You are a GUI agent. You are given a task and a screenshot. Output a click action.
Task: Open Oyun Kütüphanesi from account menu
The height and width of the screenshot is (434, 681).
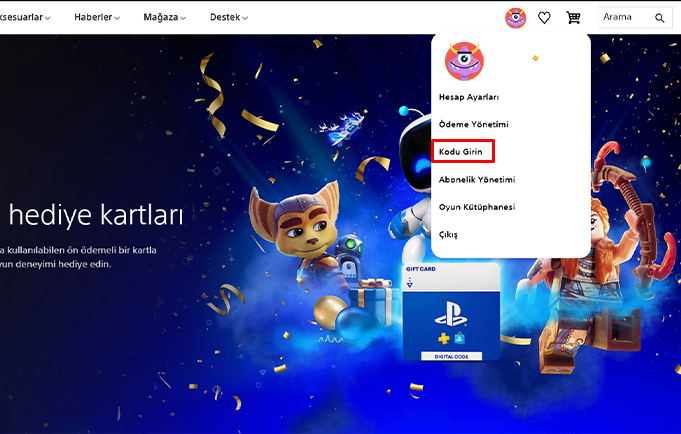(x=477, y=207)
